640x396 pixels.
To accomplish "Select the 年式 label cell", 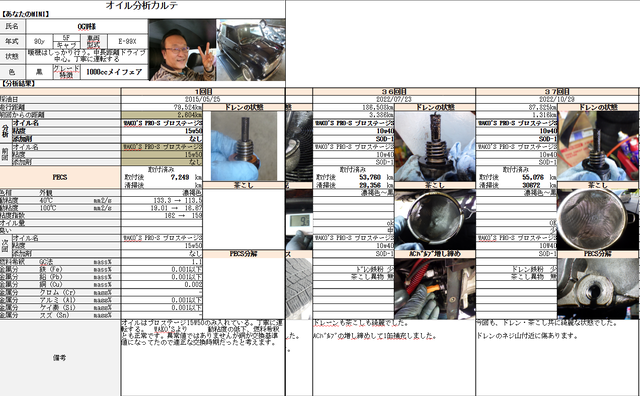I will [x=13, y=41].
